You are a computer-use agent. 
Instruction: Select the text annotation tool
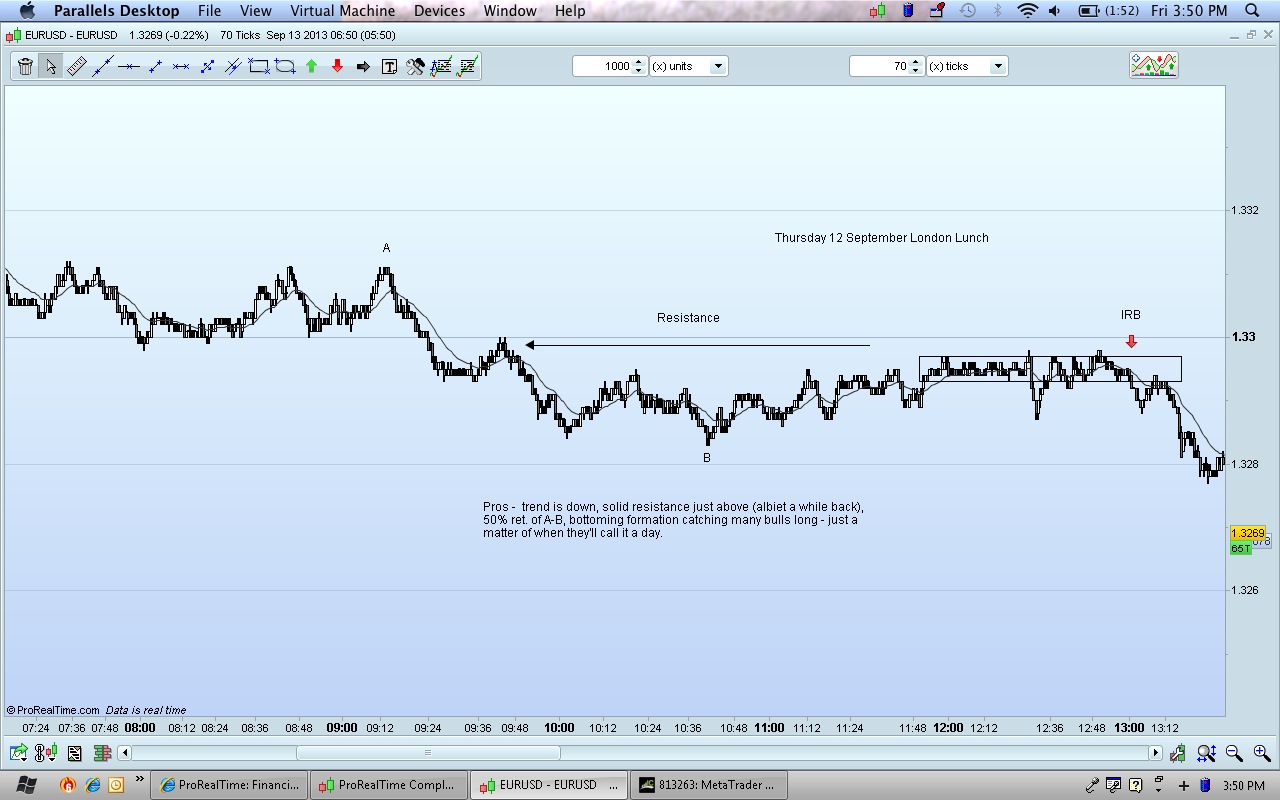(x=389, y=66)
